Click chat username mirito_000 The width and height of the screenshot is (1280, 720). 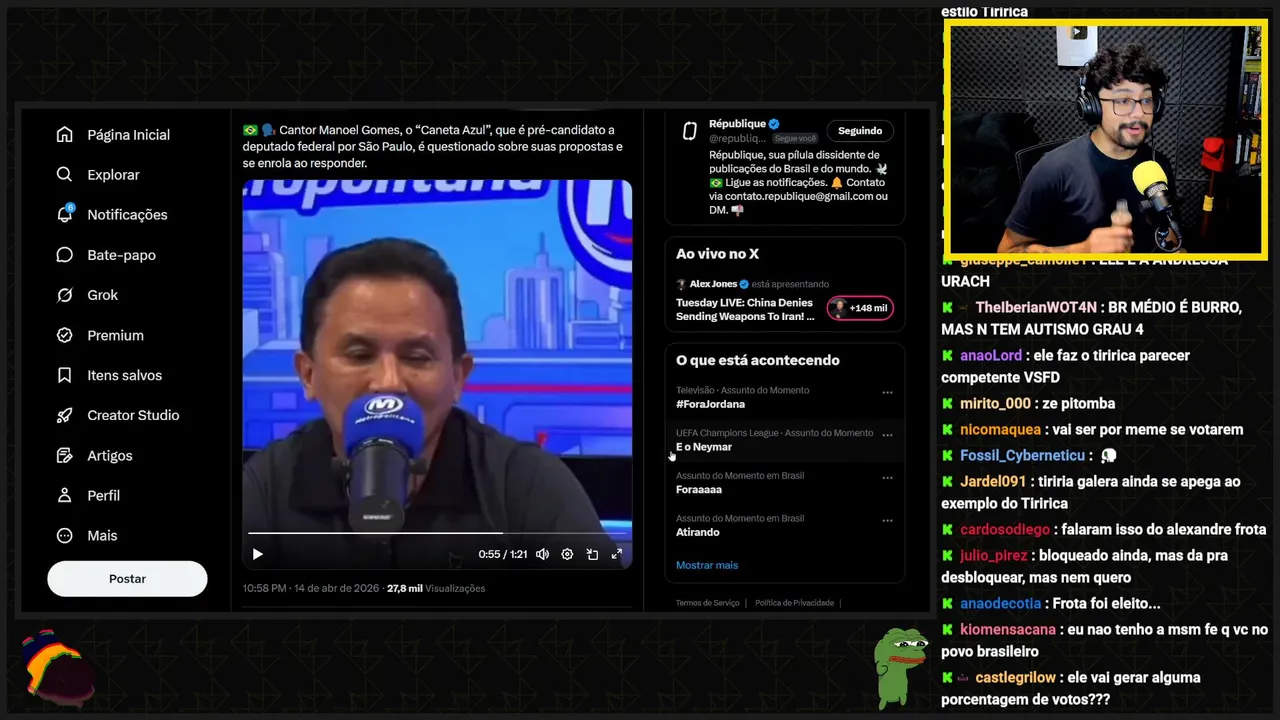[x=995, y=403]
